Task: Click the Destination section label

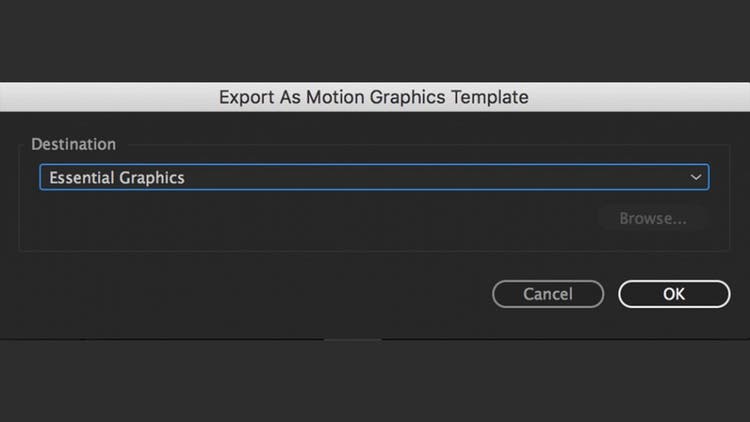Action: click(73, 144)
